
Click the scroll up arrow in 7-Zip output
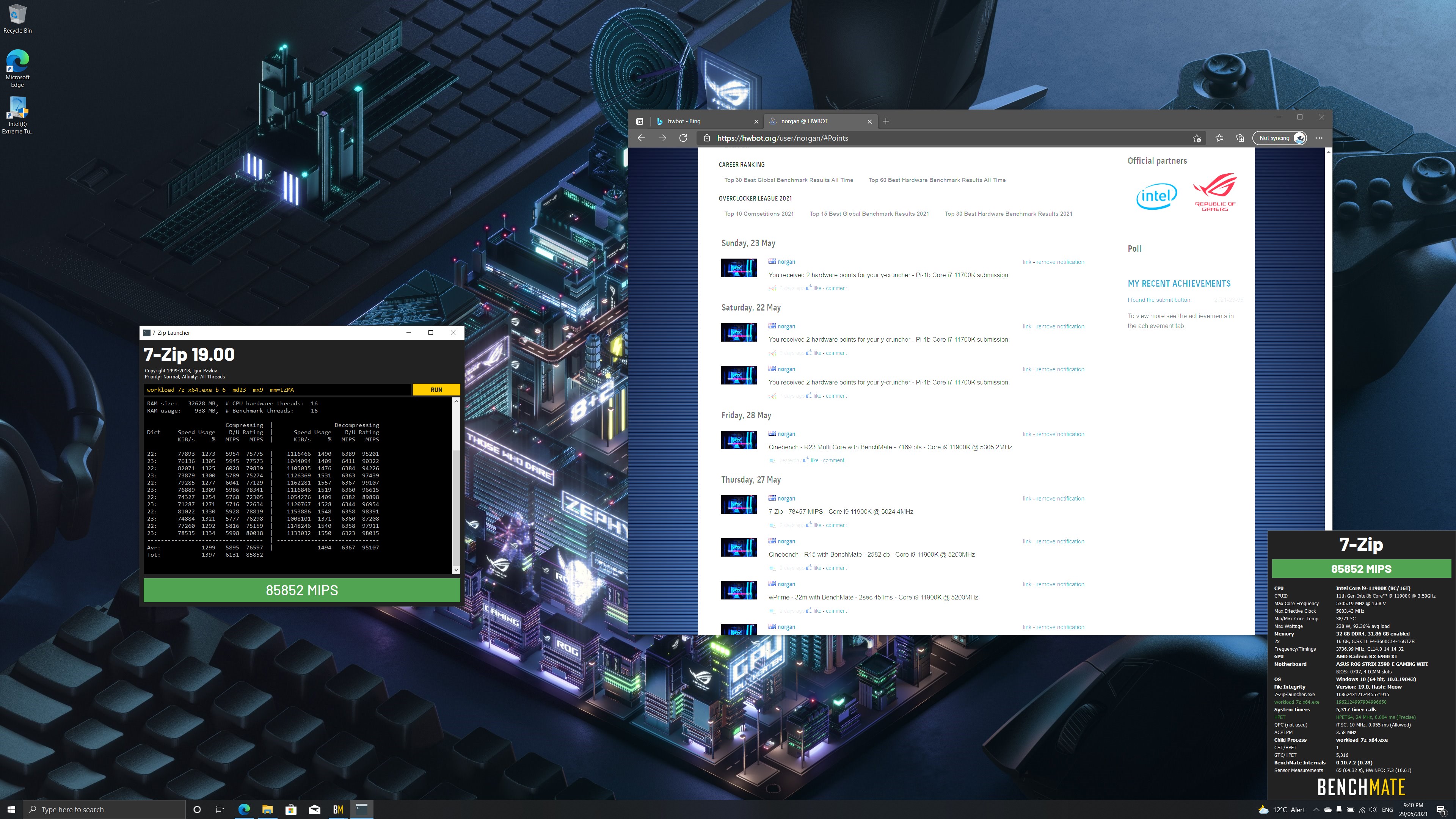456,402
